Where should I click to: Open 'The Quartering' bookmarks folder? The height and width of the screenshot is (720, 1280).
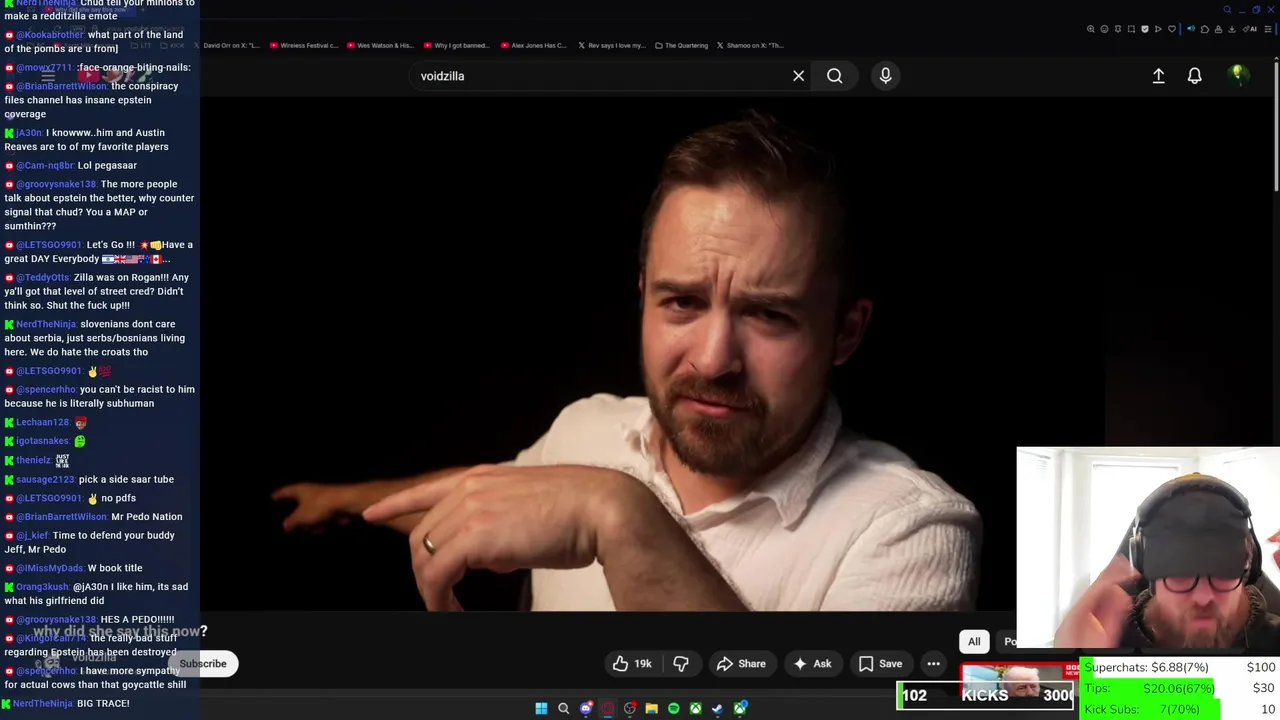click(x=682, y=45)
